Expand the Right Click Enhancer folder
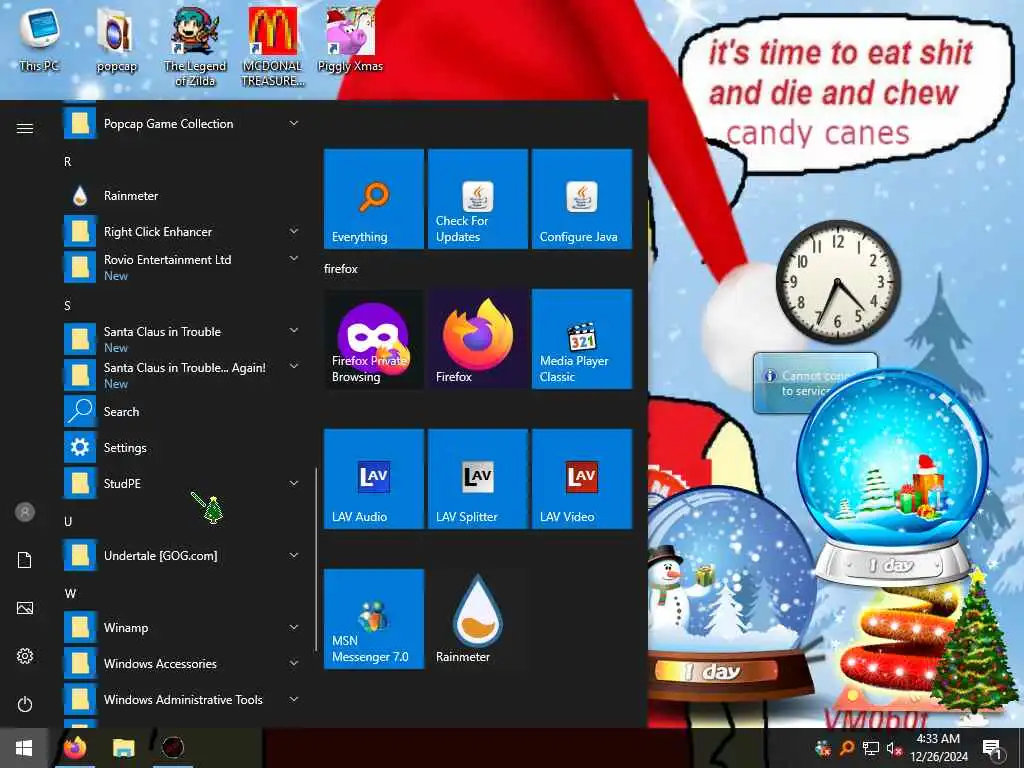The width and height of the screenshot is (1024, 768). [x=183, y=232]
